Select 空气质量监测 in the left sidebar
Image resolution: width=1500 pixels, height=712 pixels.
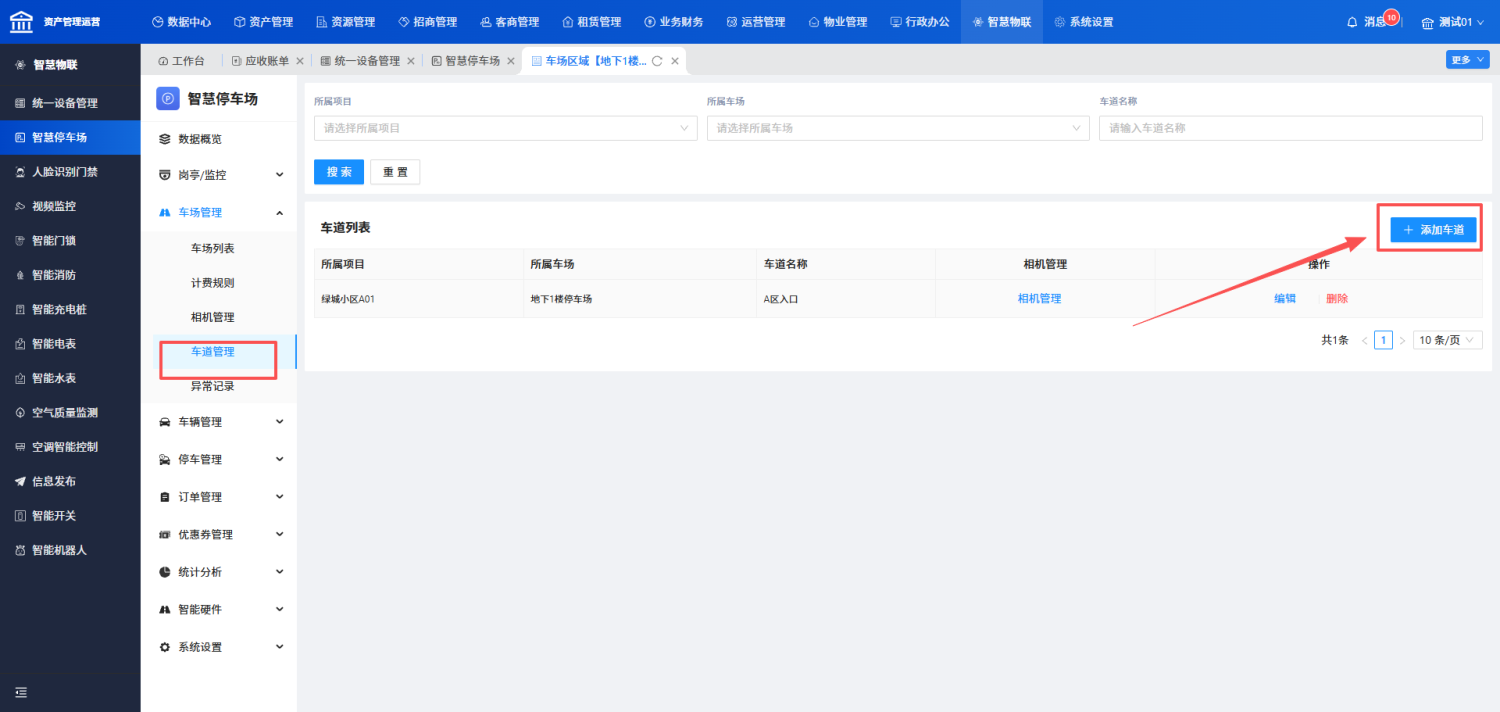pos(70,413)
